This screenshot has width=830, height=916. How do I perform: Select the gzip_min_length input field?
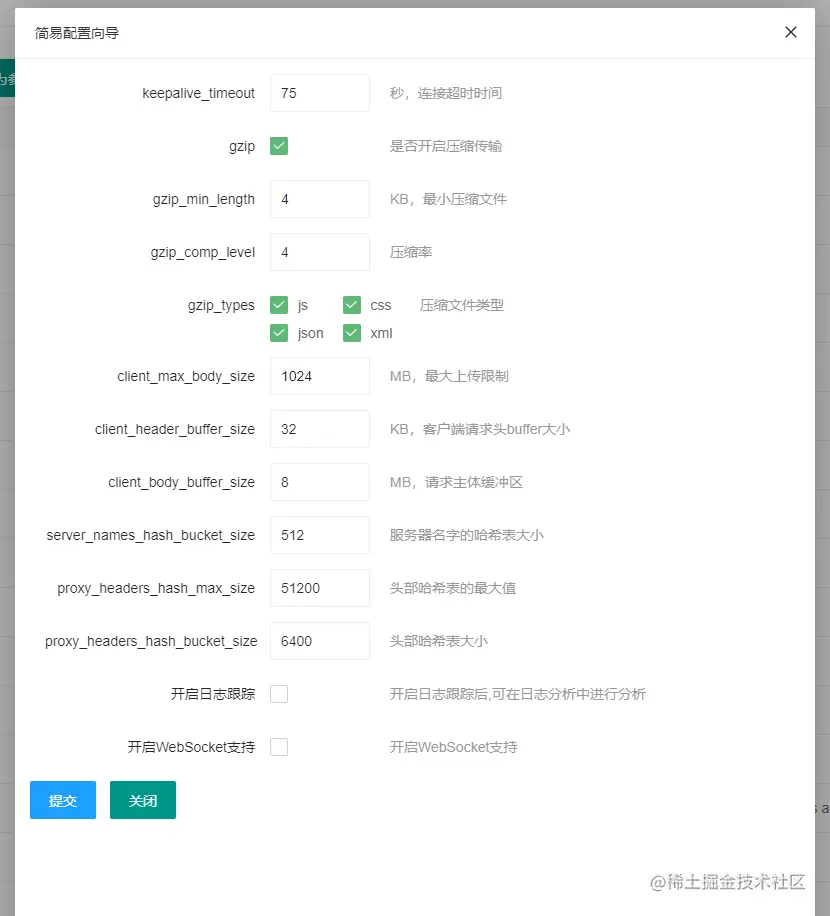pos(320,198)
